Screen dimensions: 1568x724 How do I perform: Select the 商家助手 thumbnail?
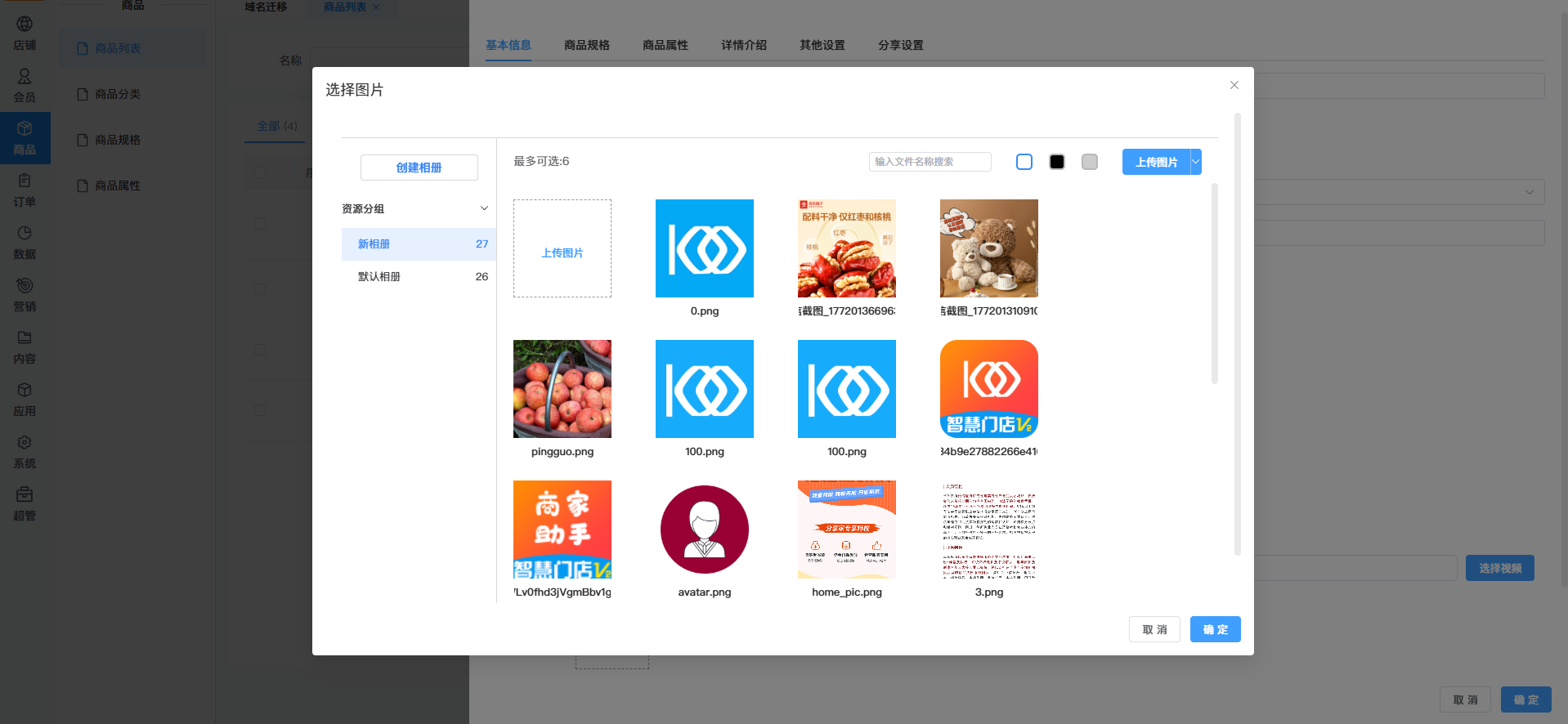pyautogui.click(x=562, y=530)
